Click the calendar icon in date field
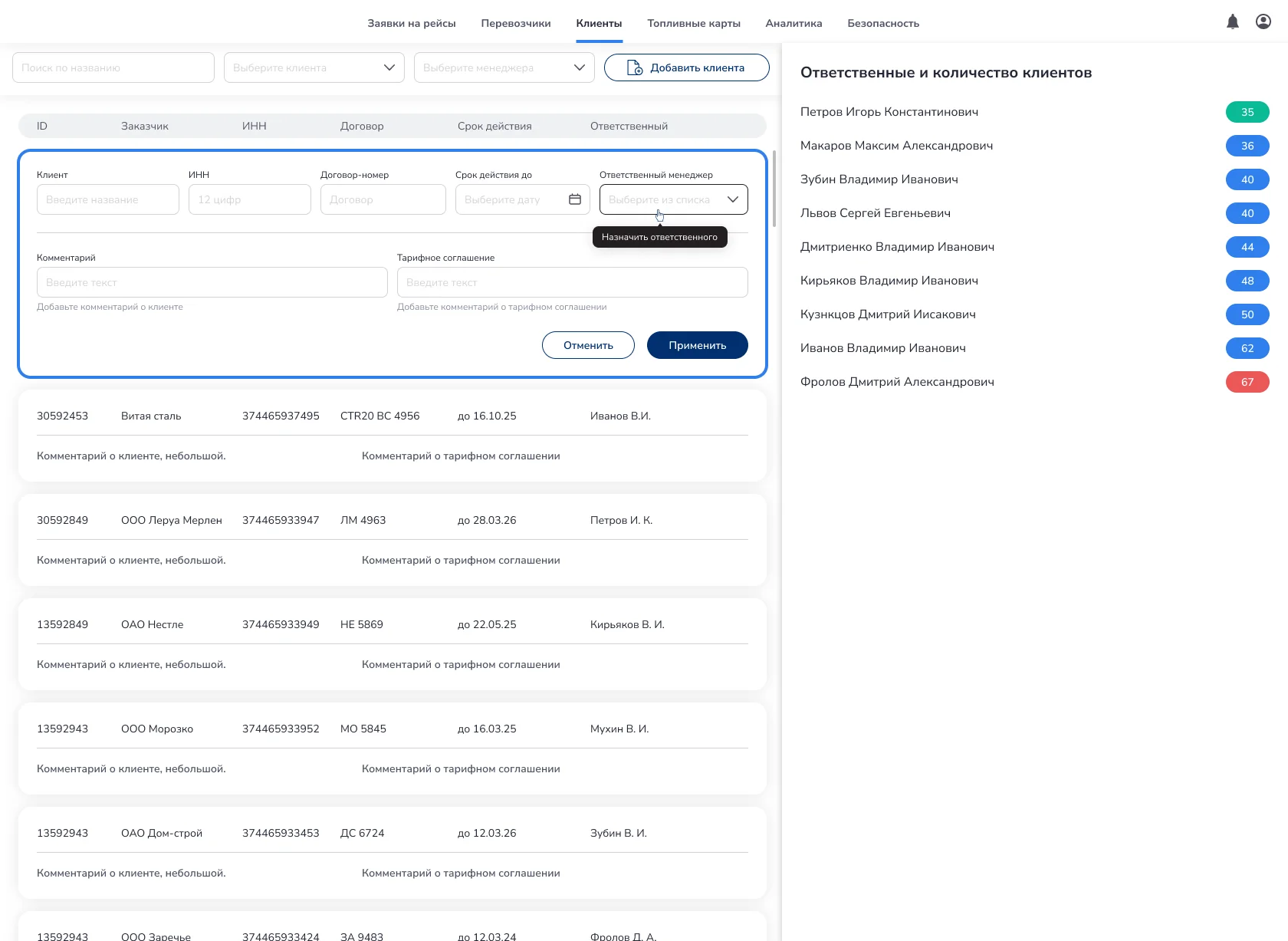1288x941 pixels. click(x=575, y=199)
